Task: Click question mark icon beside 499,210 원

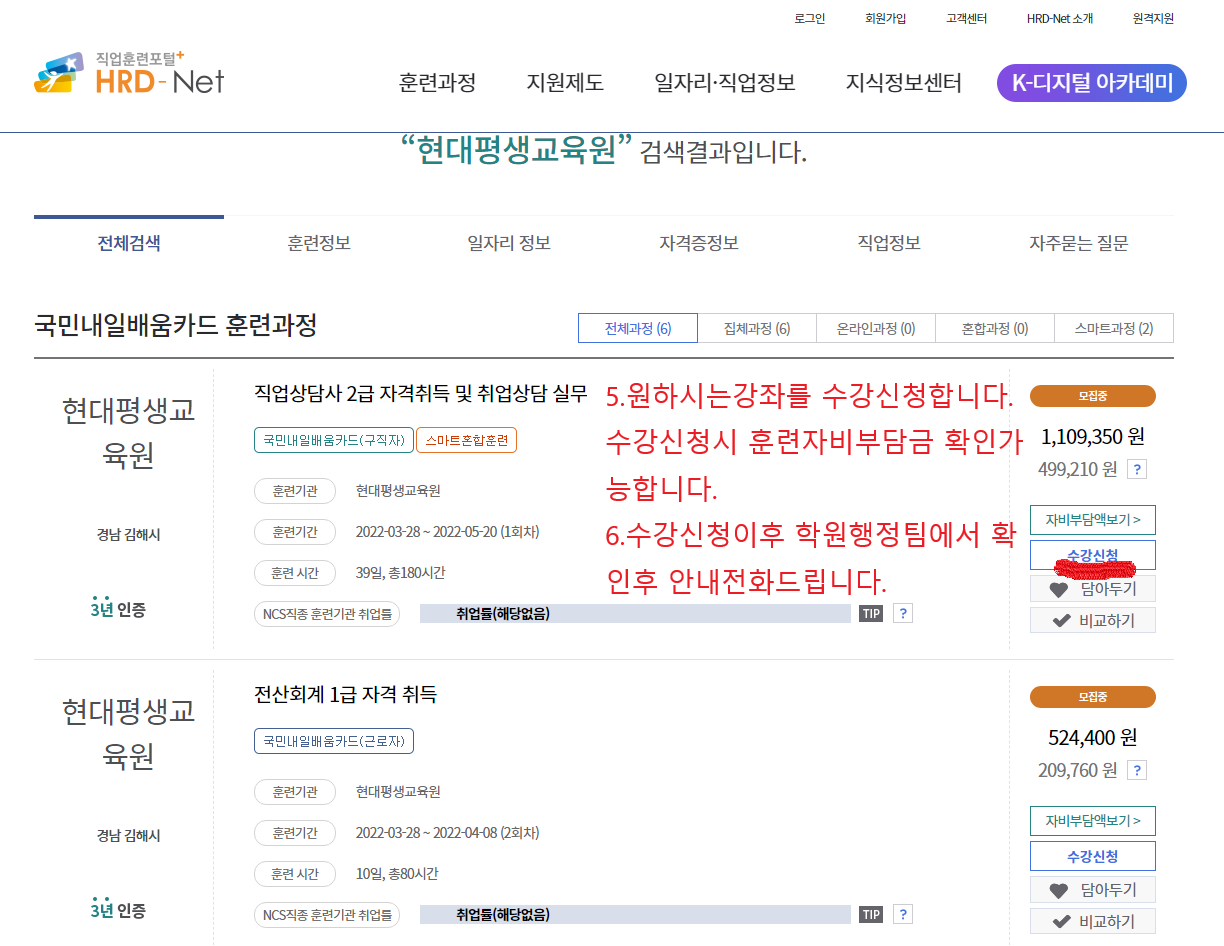Action: [x=1137, y=469]
